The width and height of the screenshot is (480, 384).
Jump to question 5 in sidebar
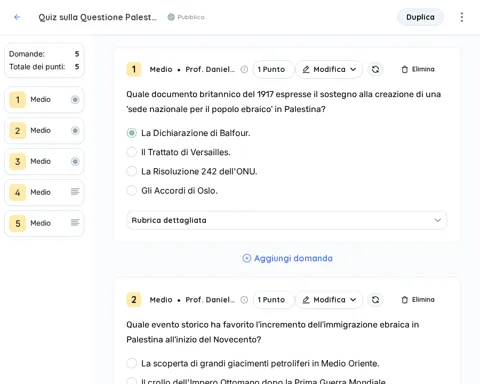tap(44, 223)
